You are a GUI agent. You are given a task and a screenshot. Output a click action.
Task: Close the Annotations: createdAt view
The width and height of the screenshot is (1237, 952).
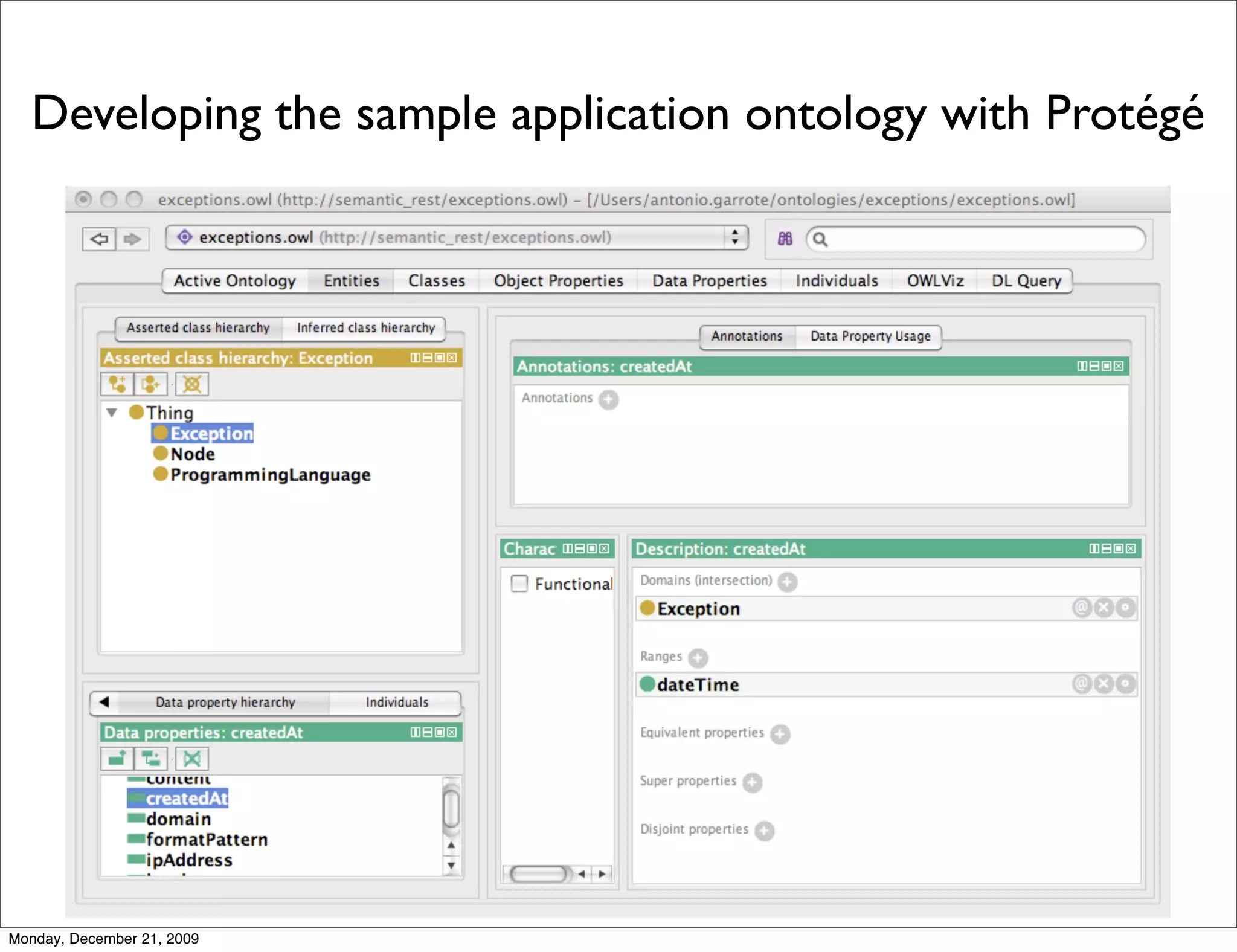(1119, 366)
